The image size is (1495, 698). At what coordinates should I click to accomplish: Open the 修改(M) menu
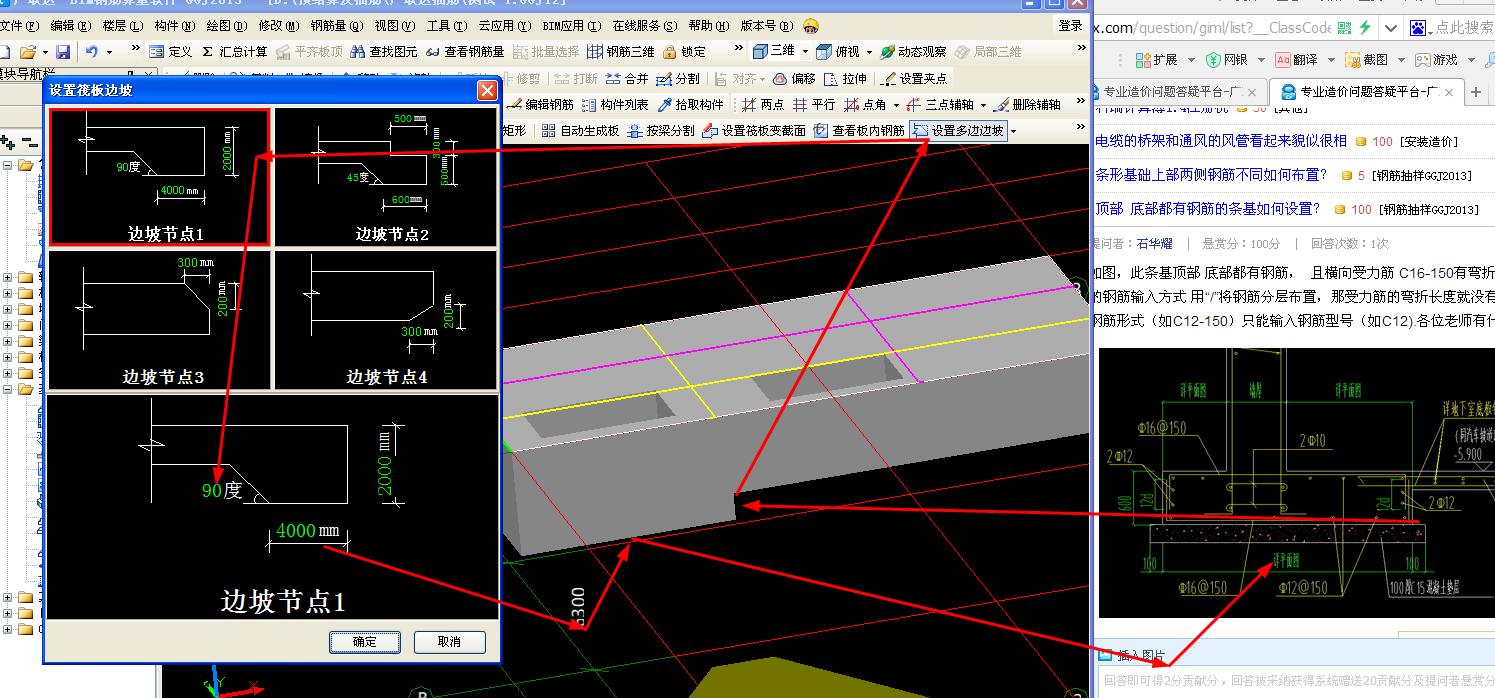click(278, 26)
